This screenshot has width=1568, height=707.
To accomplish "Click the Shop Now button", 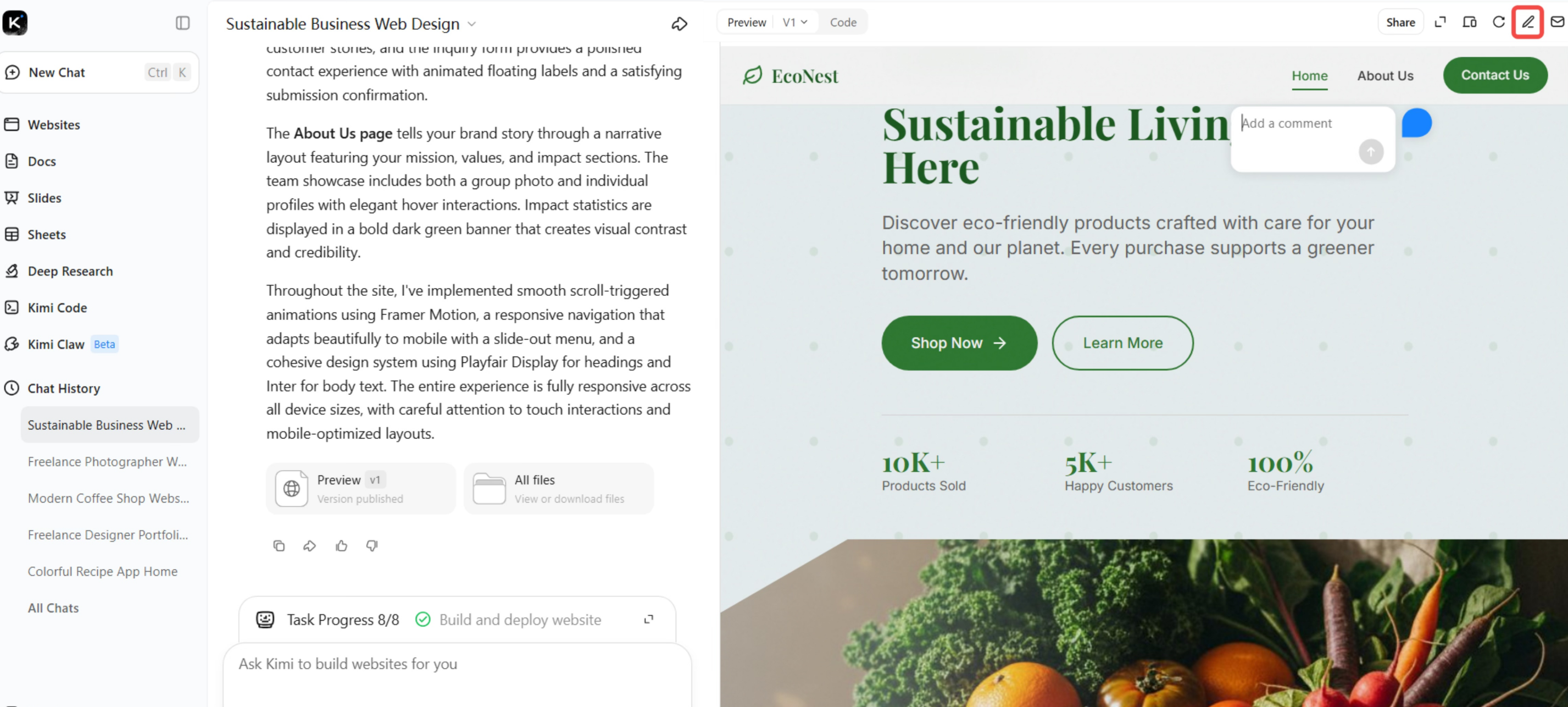I will (x=959, y=343).
